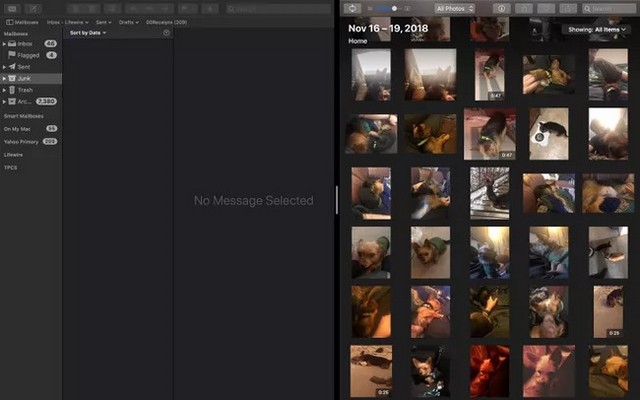Screen dimensions: 640x400
Task: Expand the Sent mailbox disclosure triangle
Action: click(x=4, y=67)
